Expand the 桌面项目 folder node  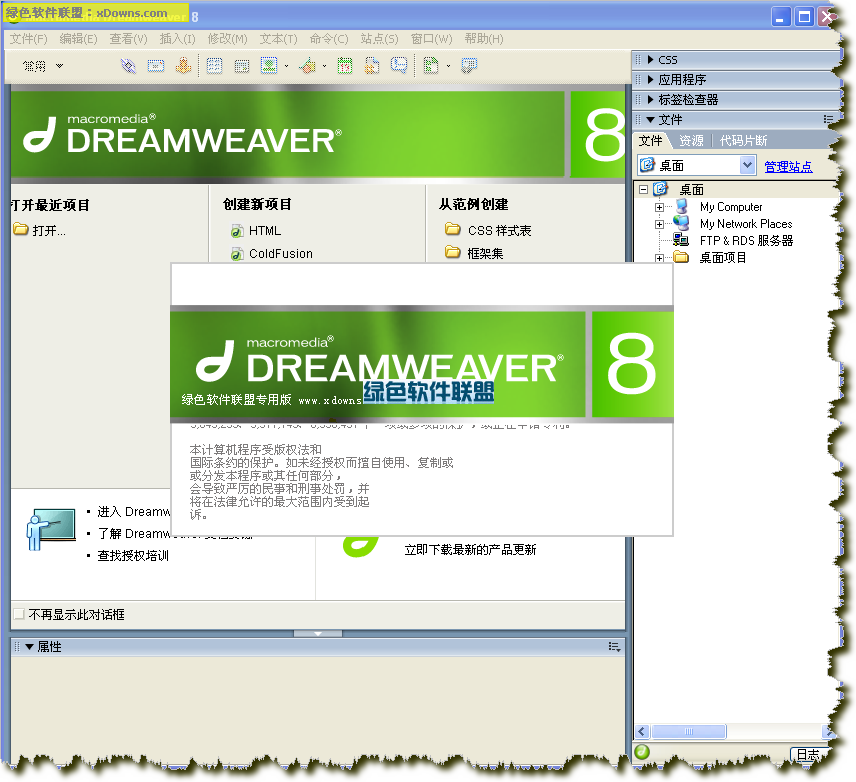(x=659, y=258)
